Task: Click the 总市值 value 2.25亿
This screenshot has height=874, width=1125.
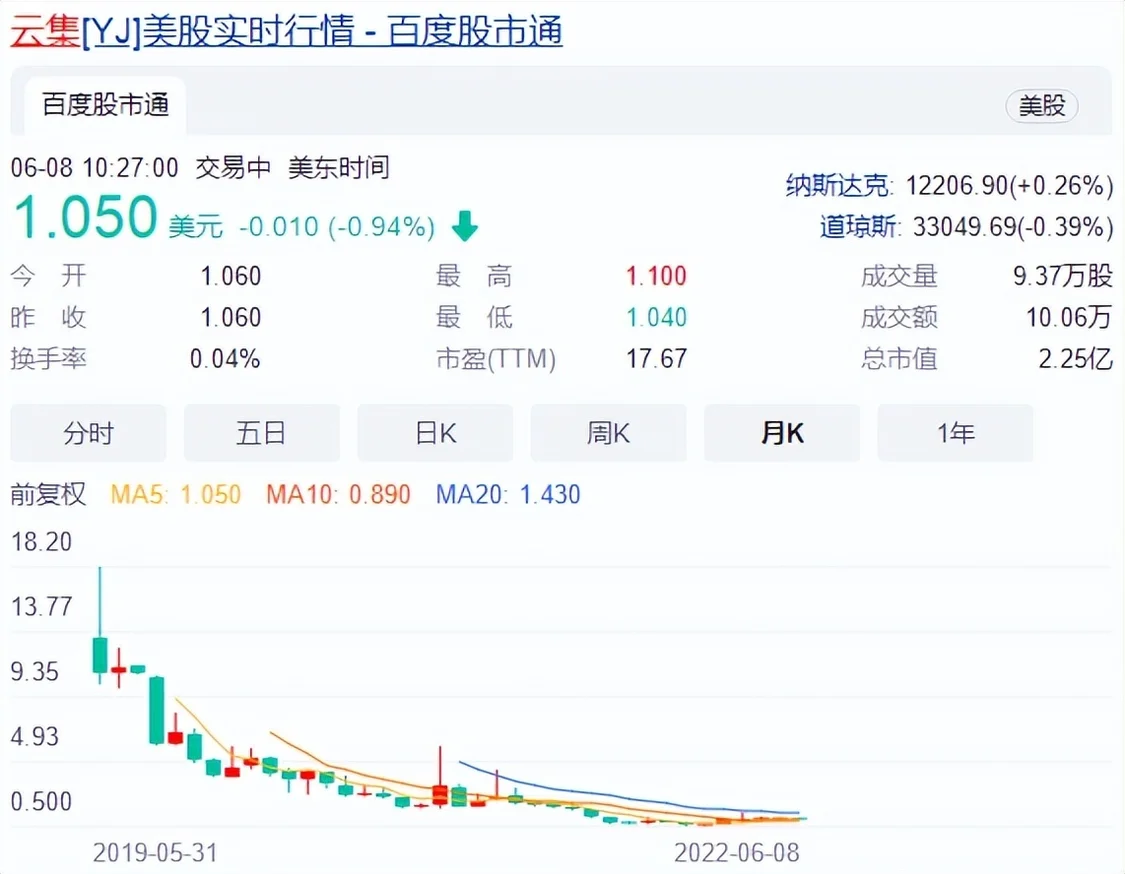Action: coord(1075,359)
